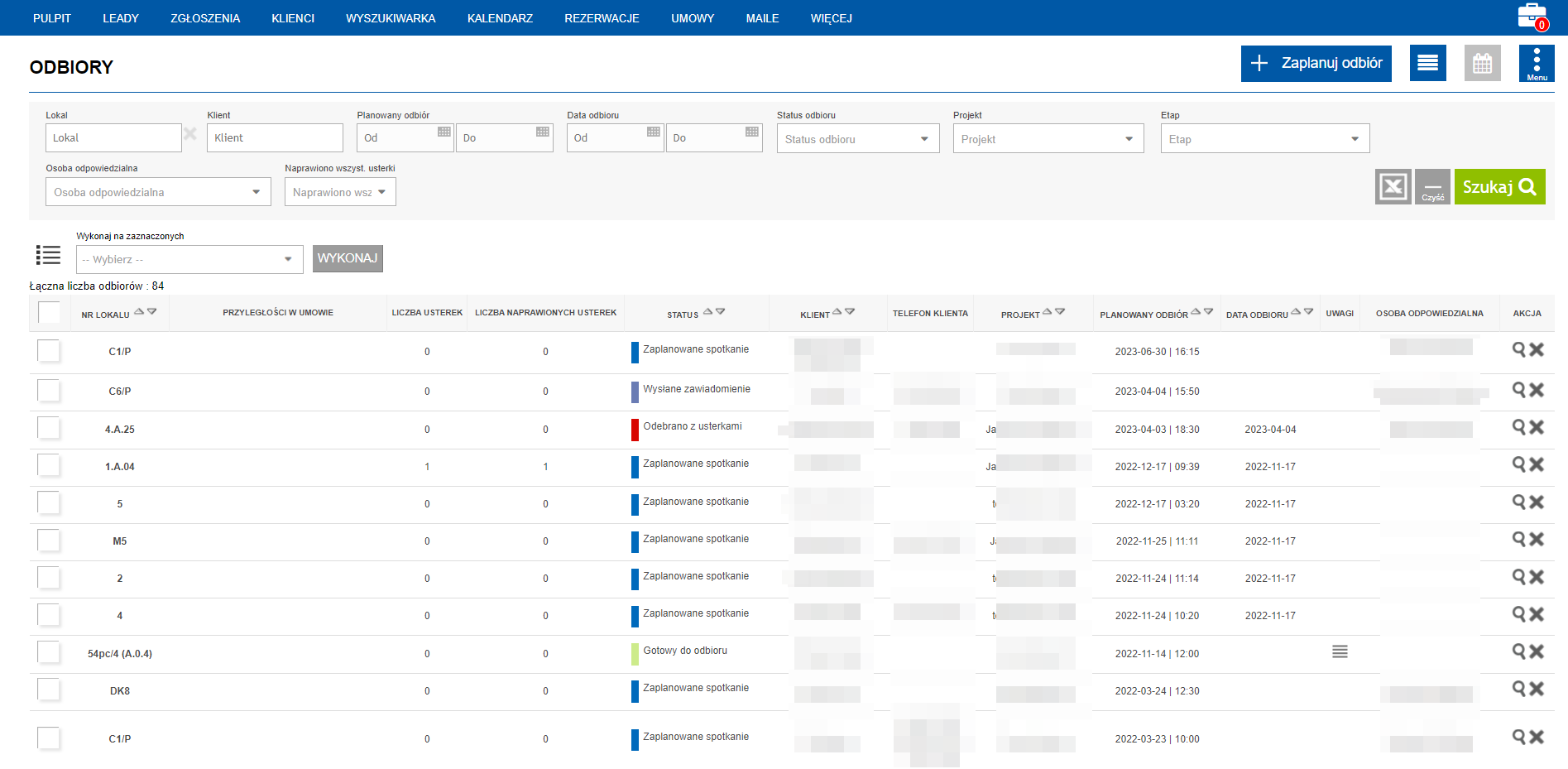This screenshot has width=1568, height=769.
Task: Tick checkbox for 4.A.25 row
Action: (49, 428)
